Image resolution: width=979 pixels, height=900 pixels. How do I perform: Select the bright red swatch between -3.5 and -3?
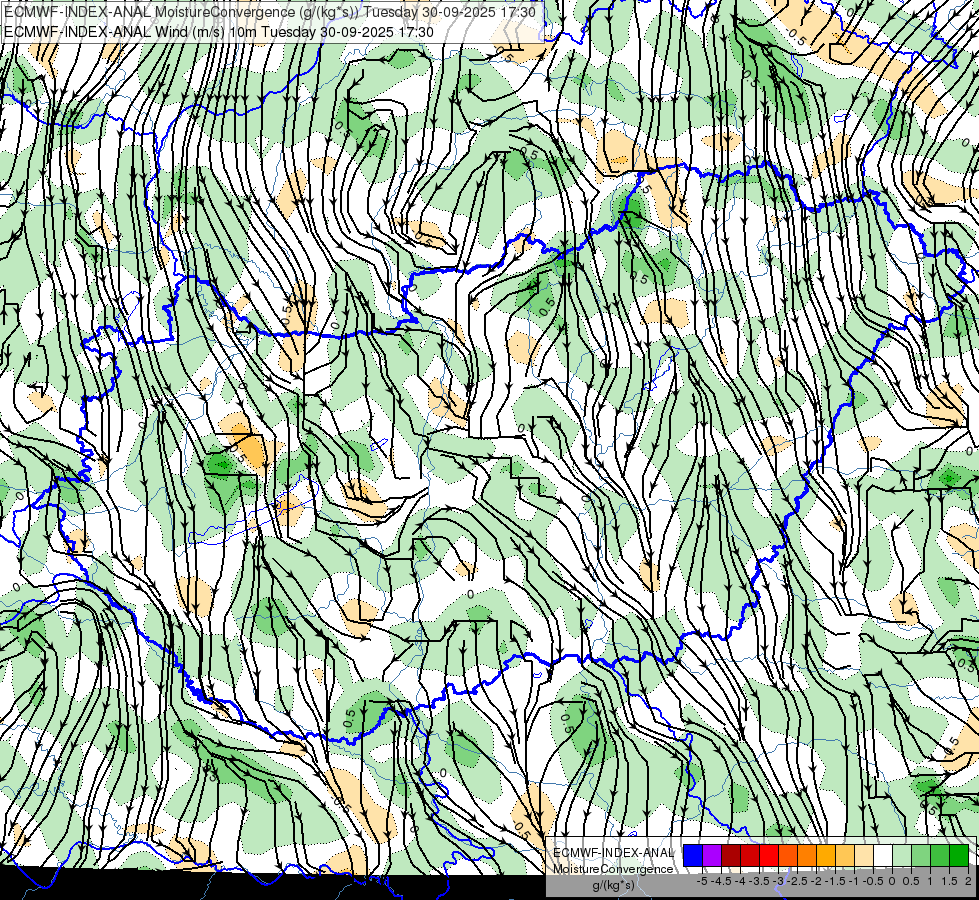tap(769, 855)
